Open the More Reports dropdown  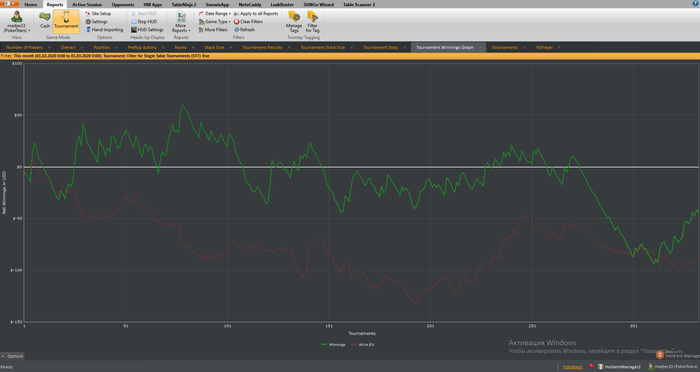coord(181,22)
